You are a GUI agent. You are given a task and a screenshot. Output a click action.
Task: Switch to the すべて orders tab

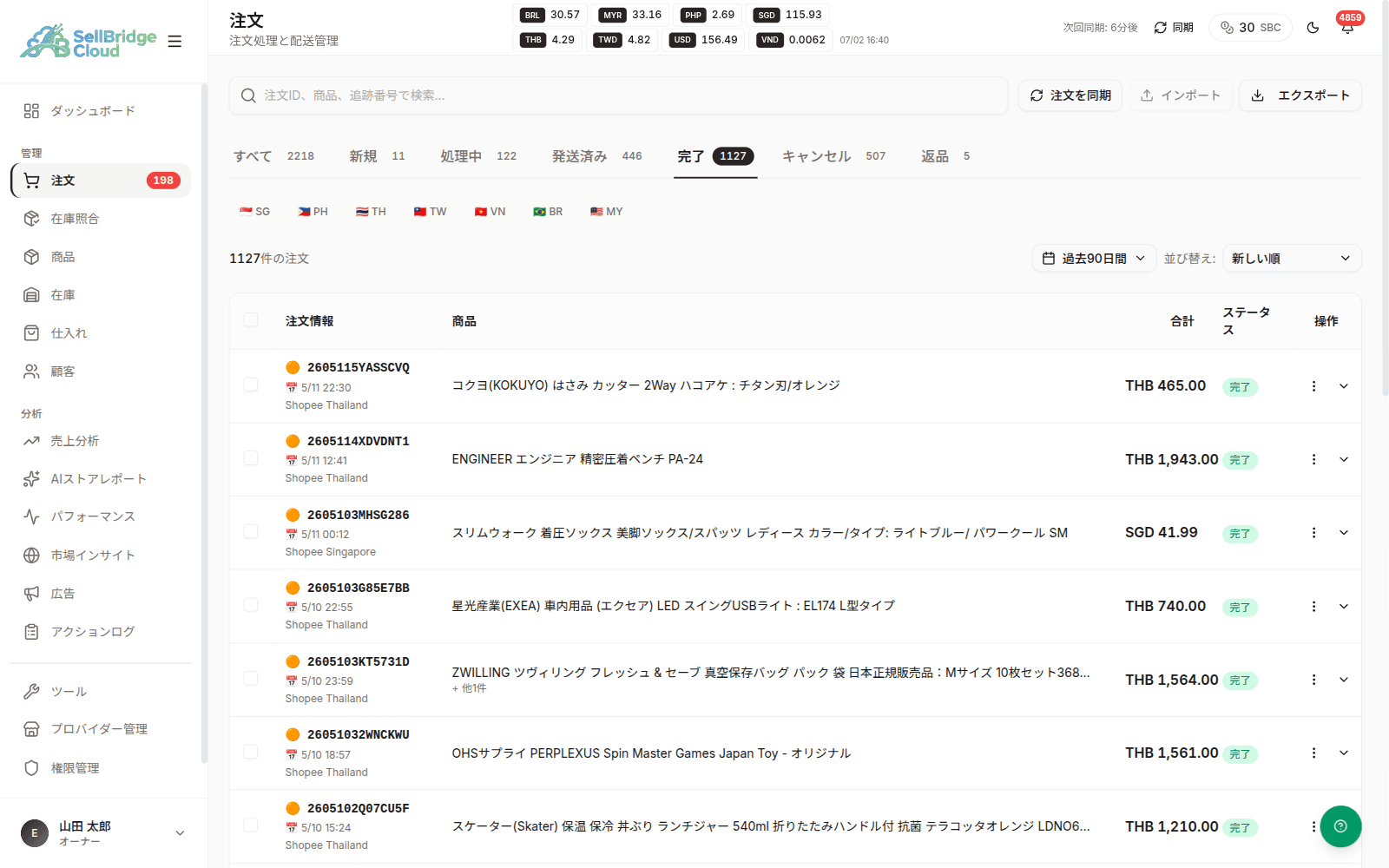(x=274, y=156)
